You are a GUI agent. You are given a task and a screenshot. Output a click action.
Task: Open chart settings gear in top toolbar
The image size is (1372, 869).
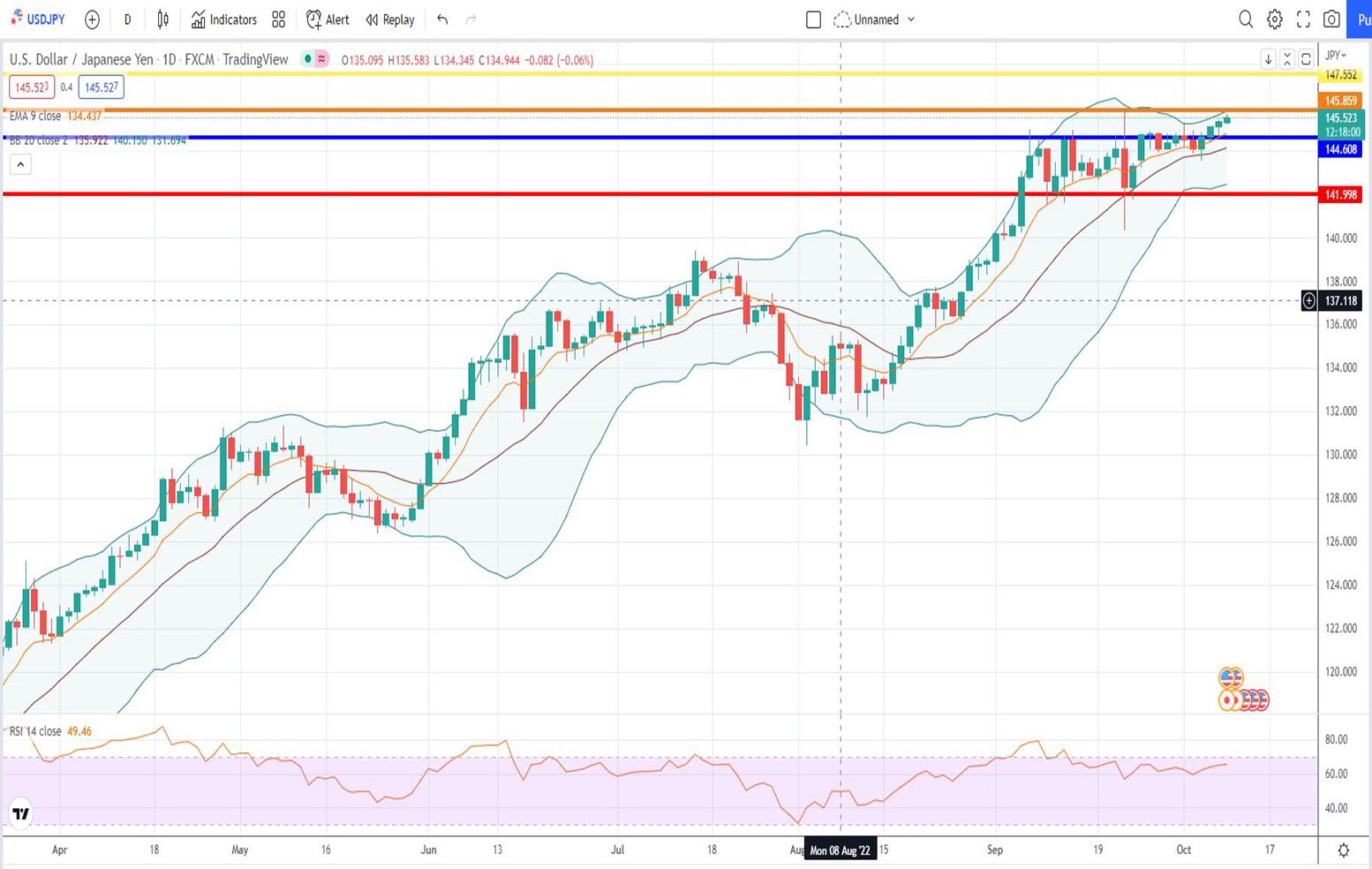[1274, 19]
